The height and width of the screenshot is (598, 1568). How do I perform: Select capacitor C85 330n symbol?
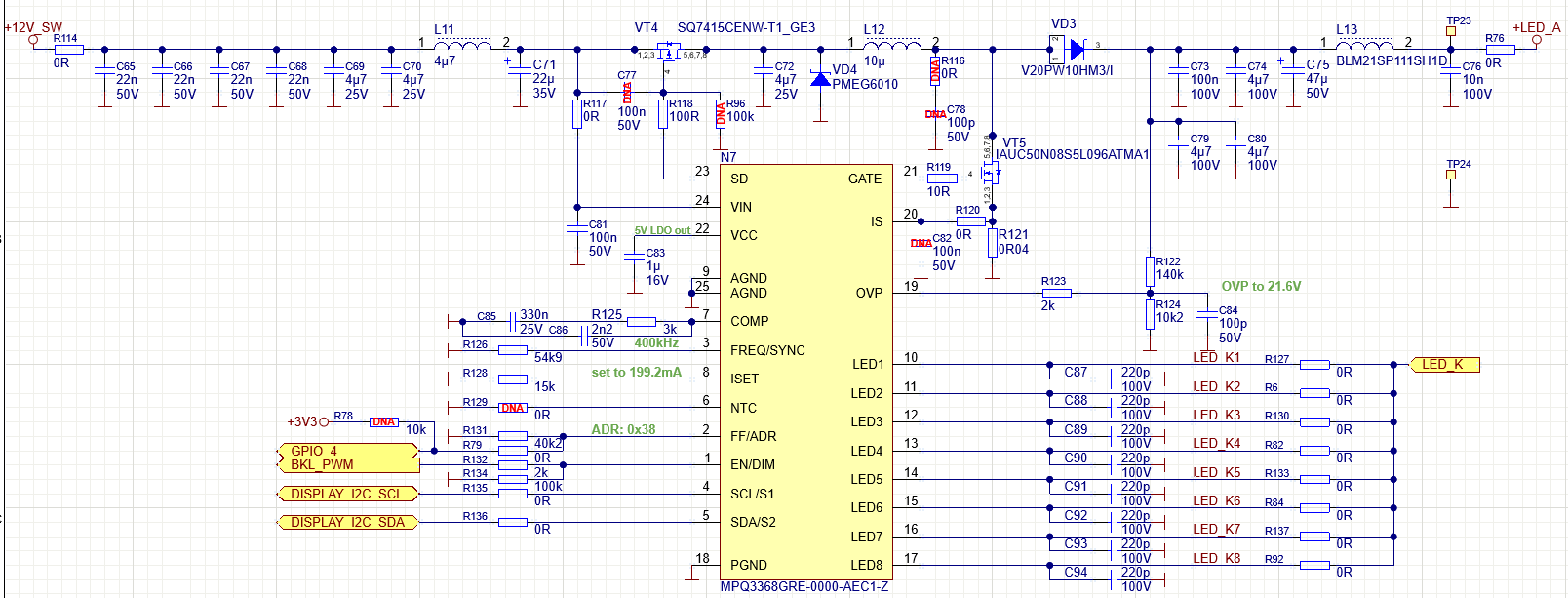coord(513,321)
